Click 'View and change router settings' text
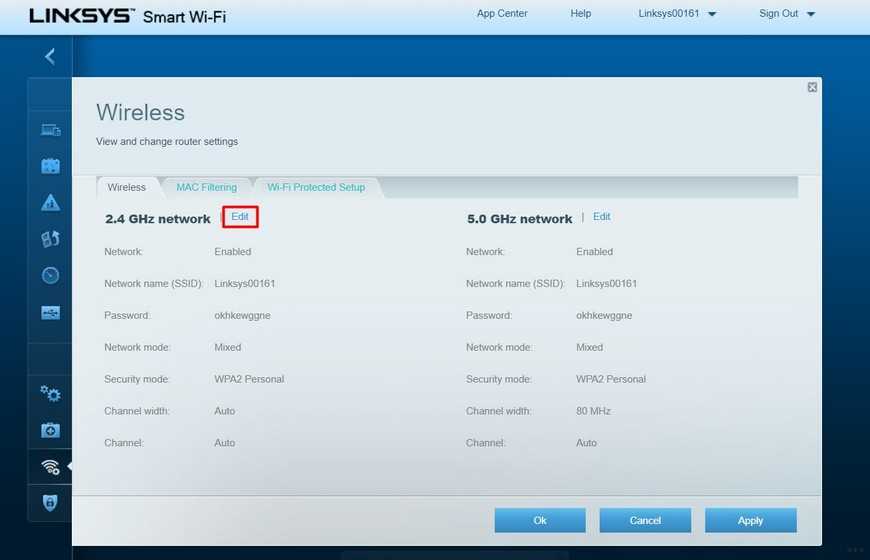Screen dimensions: 870x560 pos(167,142)
